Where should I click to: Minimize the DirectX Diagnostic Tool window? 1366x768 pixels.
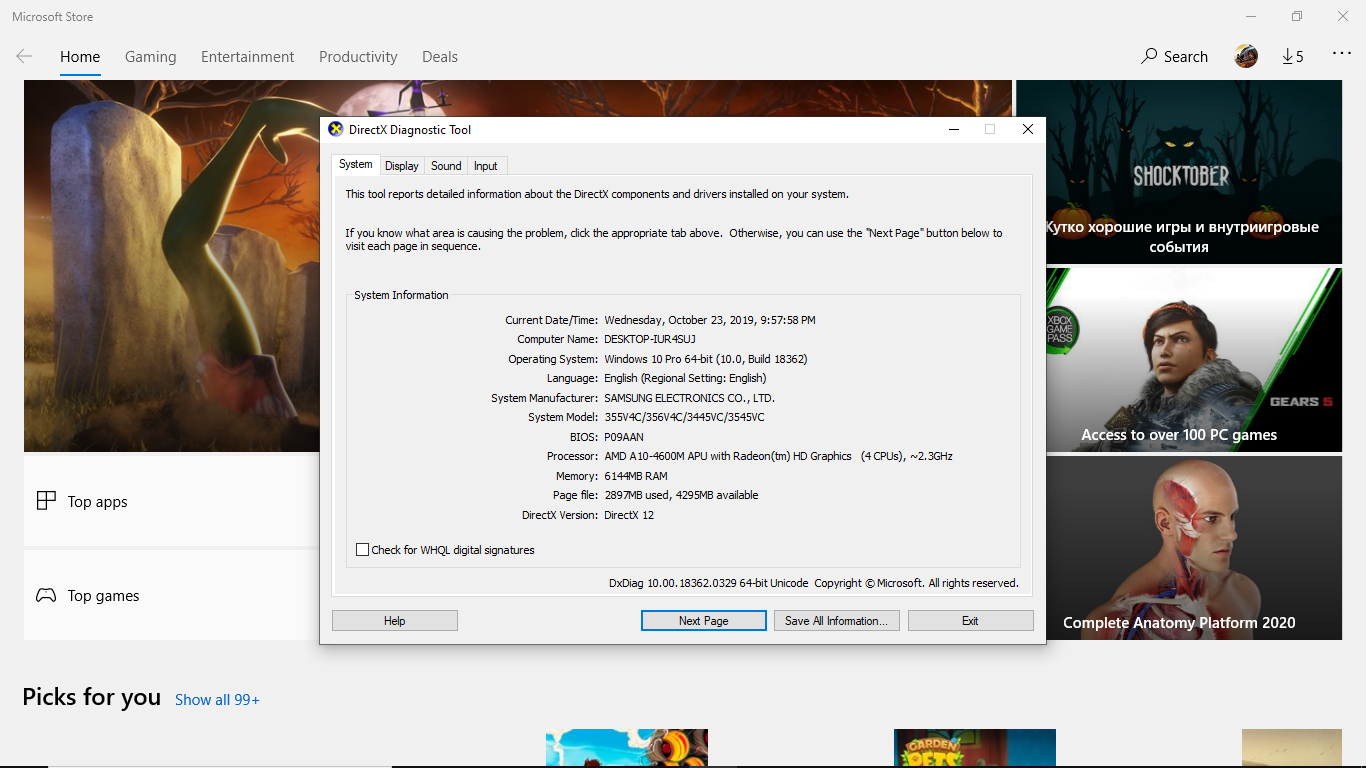[954, 129]
